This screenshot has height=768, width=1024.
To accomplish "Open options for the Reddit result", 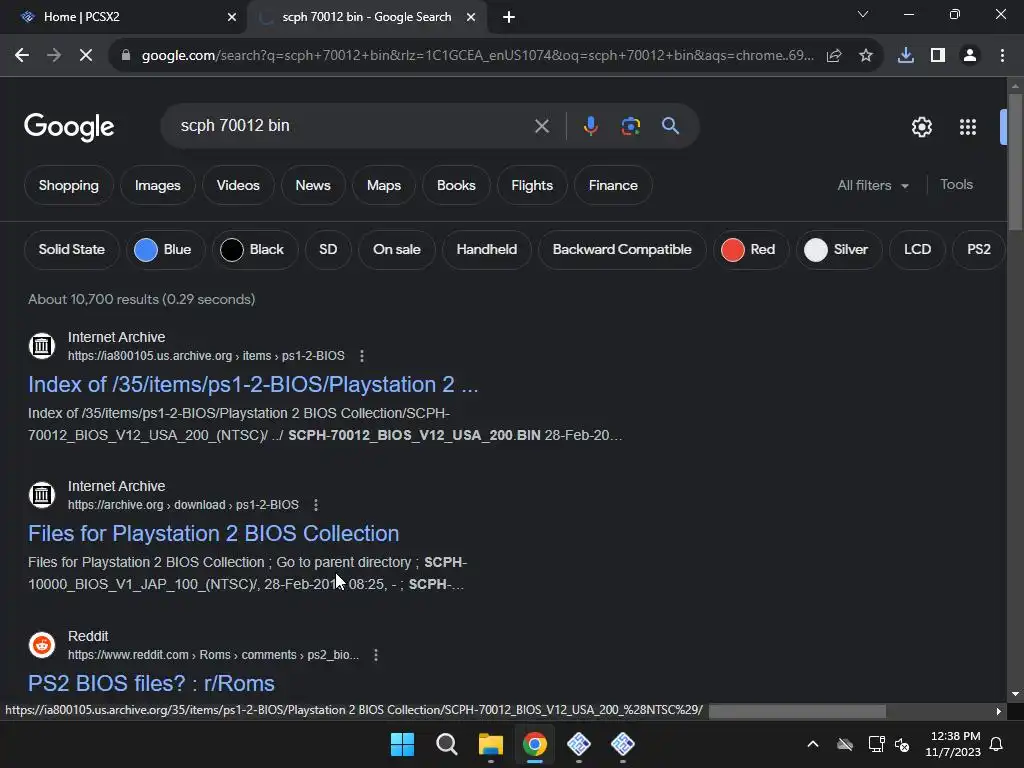I will pos(376,655).
